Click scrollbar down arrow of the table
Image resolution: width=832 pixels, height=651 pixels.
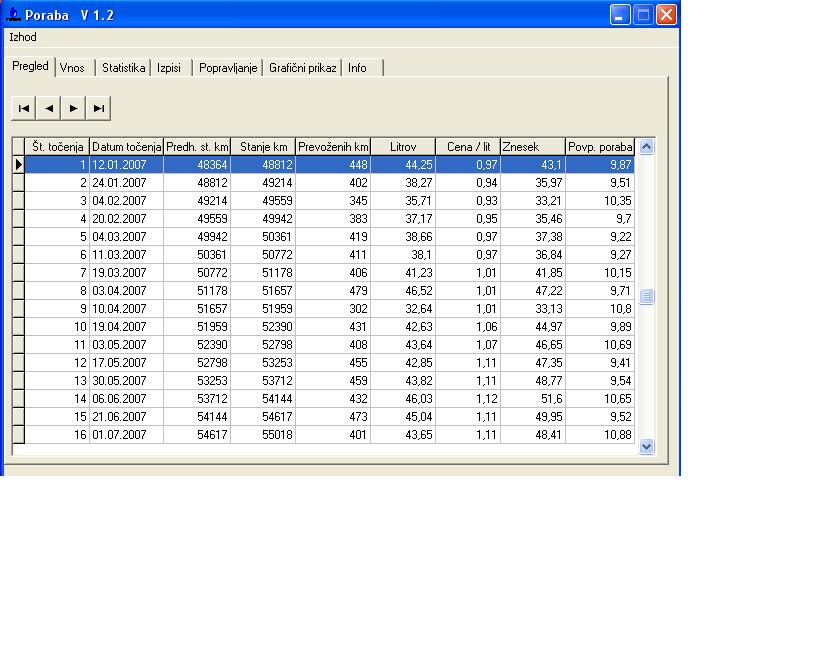tap(646, 447)
